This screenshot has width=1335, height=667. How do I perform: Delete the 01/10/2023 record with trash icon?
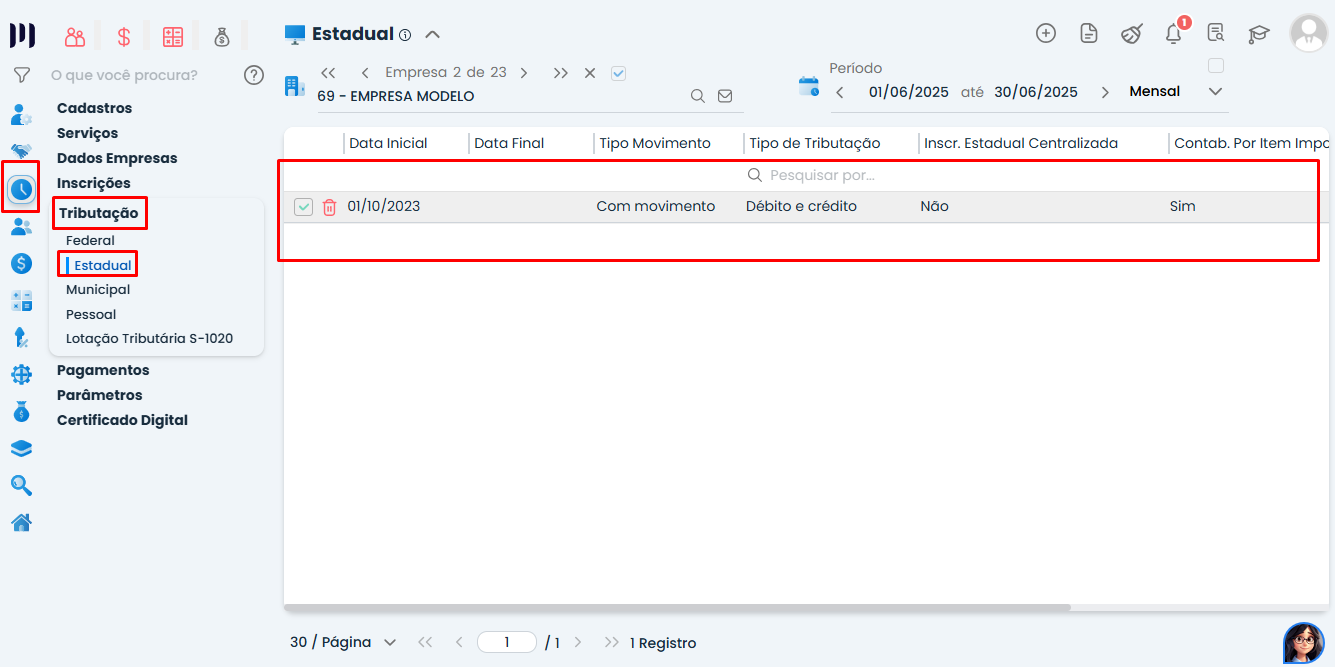point(329,207)
